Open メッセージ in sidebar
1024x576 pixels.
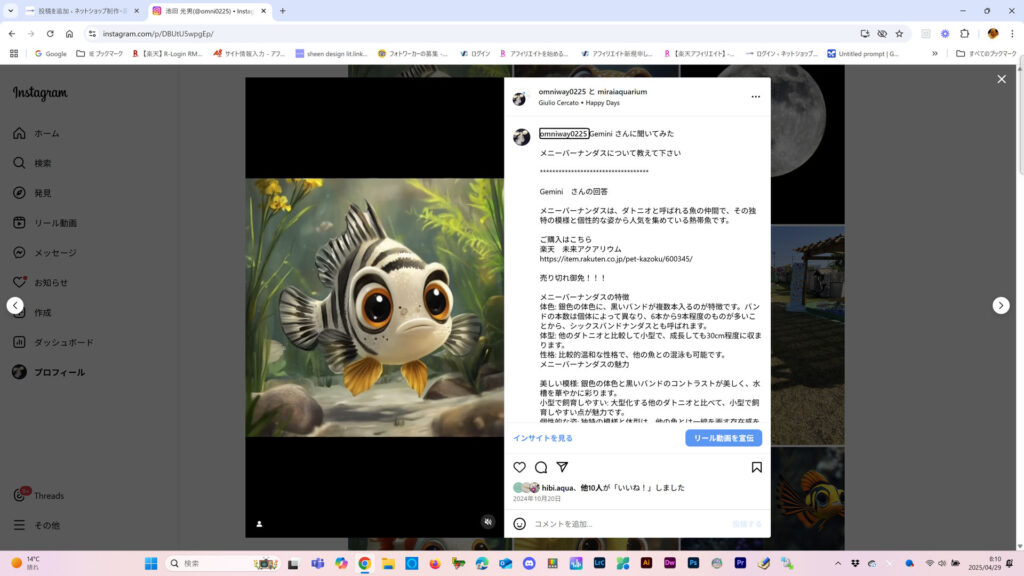45,253
